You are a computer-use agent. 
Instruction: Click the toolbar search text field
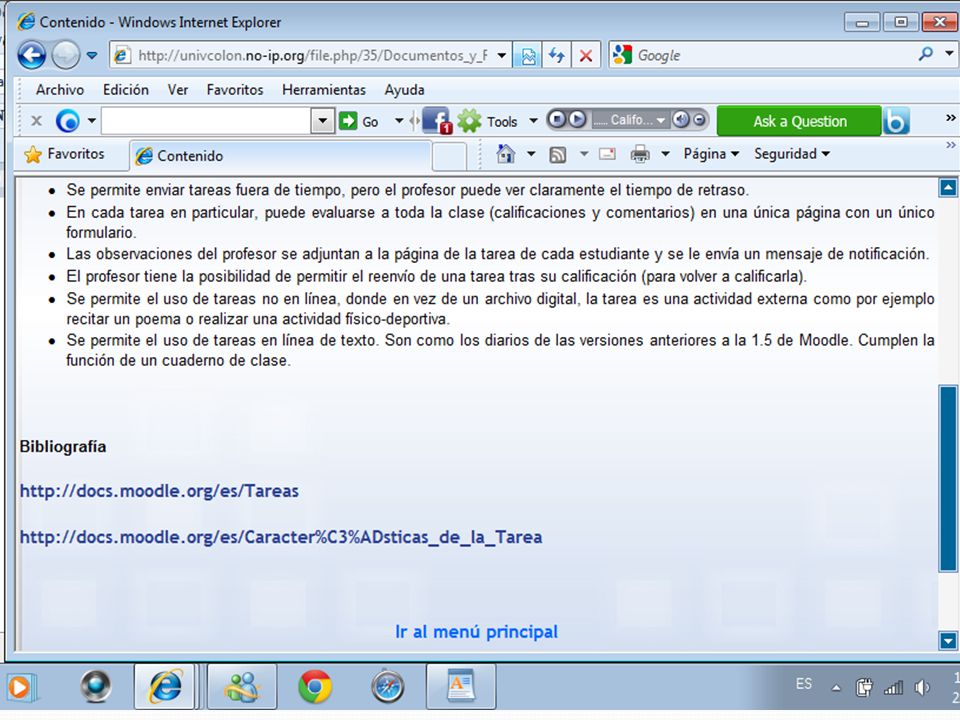coord(206,121)
